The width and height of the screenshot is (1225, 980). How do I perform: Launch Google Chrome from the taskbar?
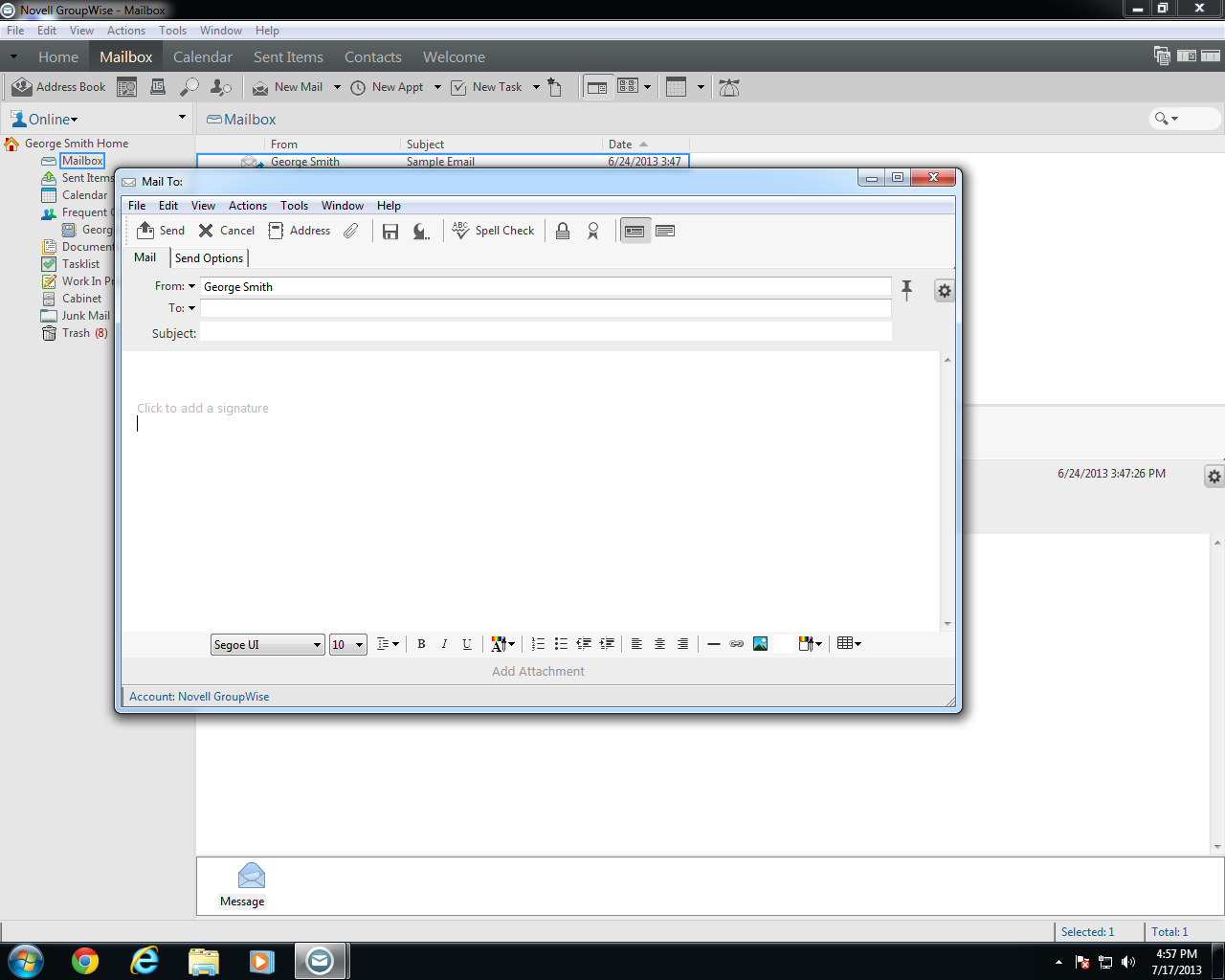pos(85,961)
